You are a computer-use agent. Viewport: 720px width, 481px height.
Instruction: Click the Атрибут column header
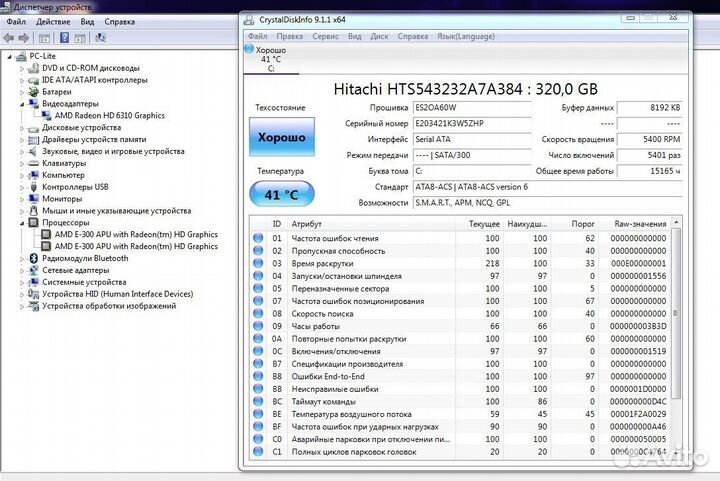[x=371, y=224]
